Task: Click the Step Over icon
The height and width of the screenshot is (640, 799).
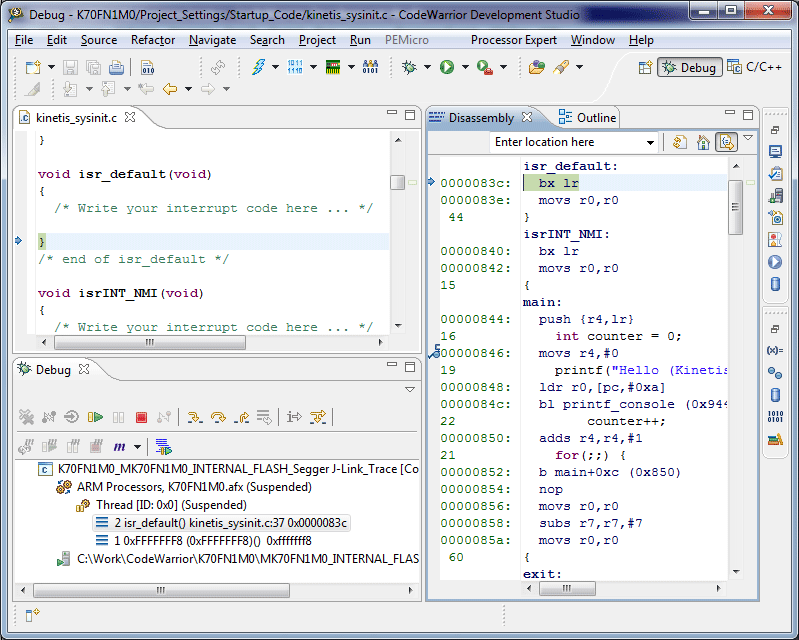Action: tap(218, 417)
